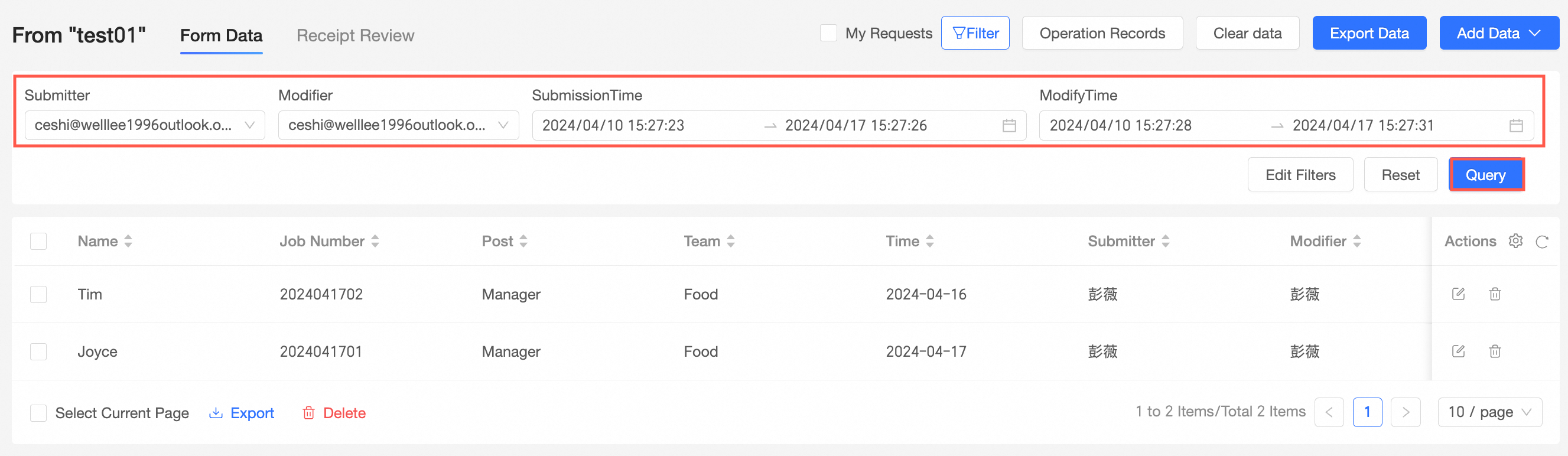Sort by Submitter column
This screenshot has width=1568, height=456.
click(x=1165, y=241)
